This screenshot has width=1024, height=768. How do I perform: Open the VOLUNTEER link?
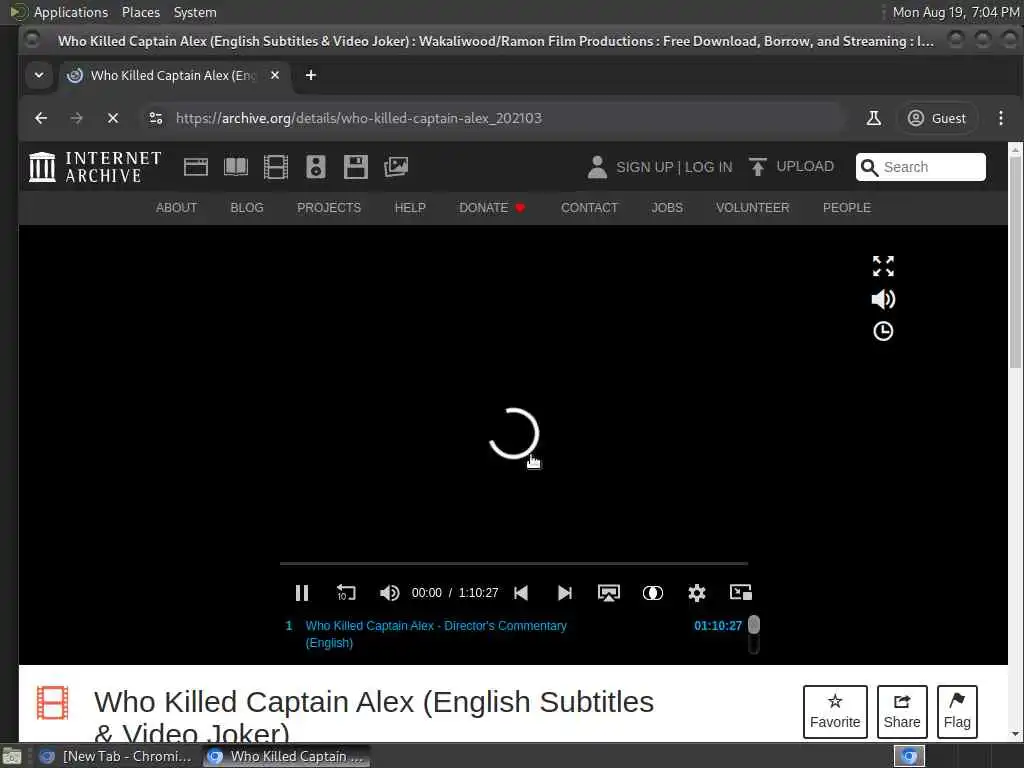(752, 208)
